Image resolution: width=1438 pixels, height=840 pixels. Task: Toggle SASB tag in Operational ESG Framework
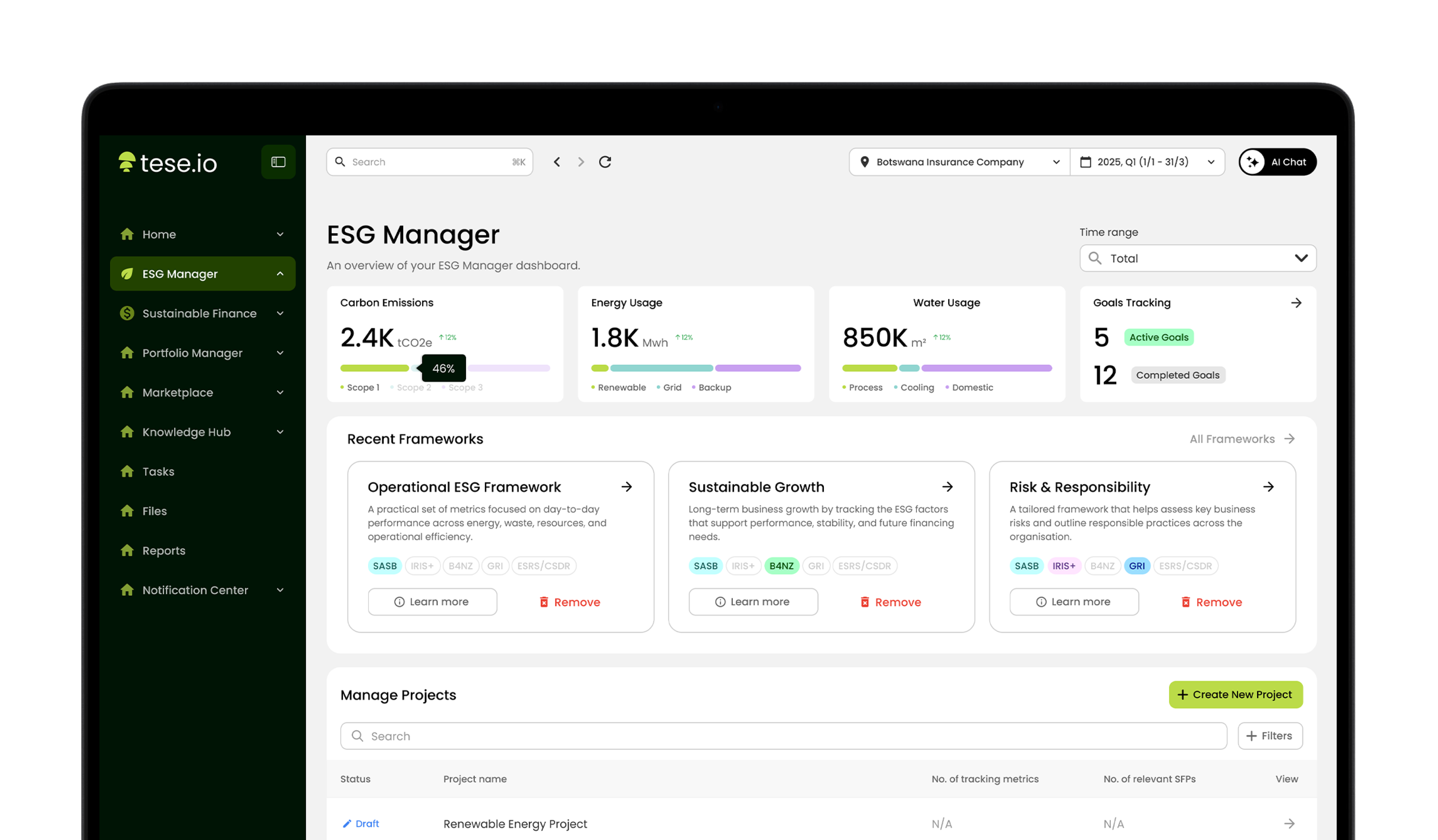tap(385, 566)
